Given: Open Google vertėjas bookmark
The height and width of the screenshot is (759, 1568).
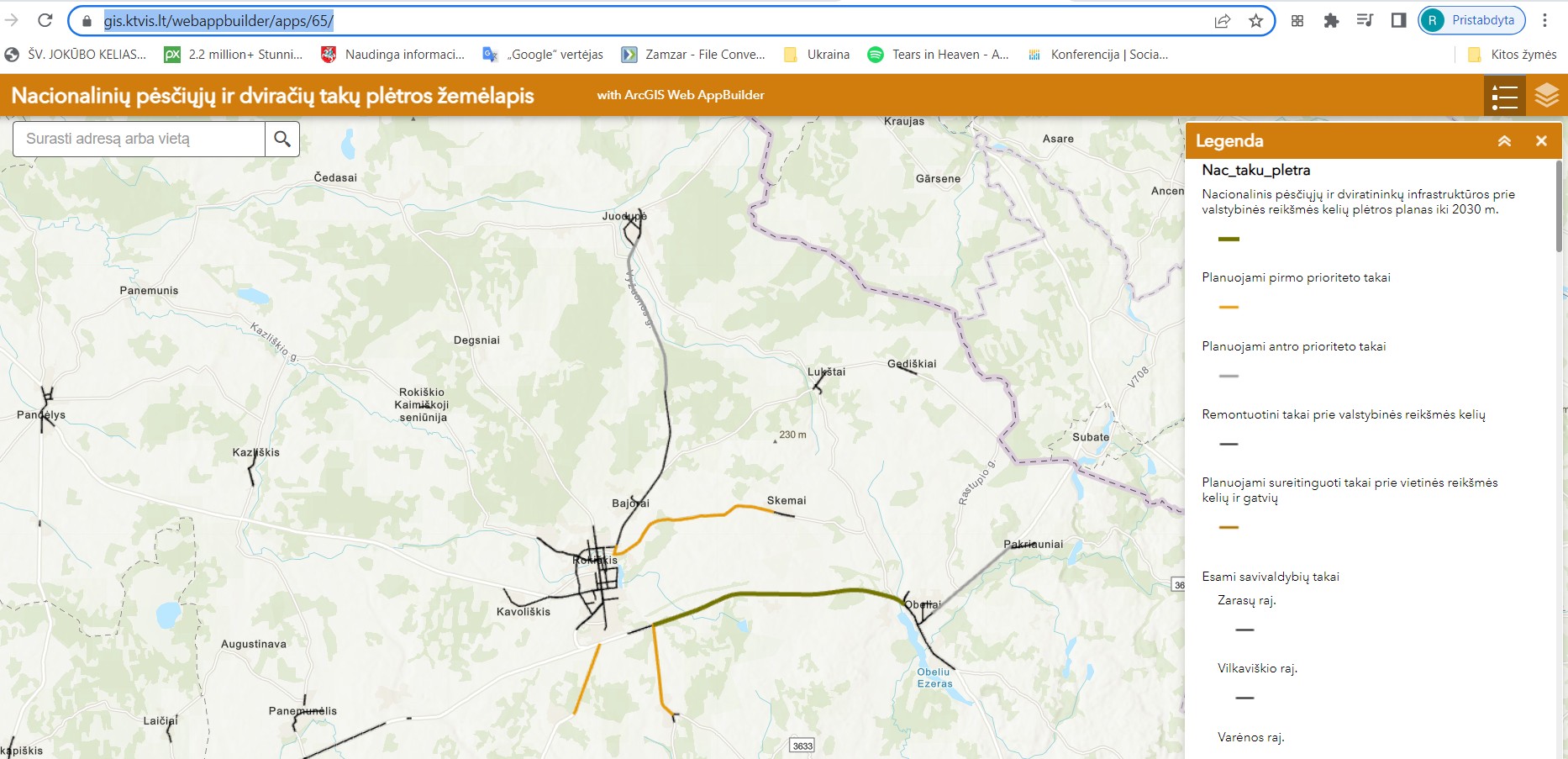Looking at the screenshot, I should tap(543, 55).
